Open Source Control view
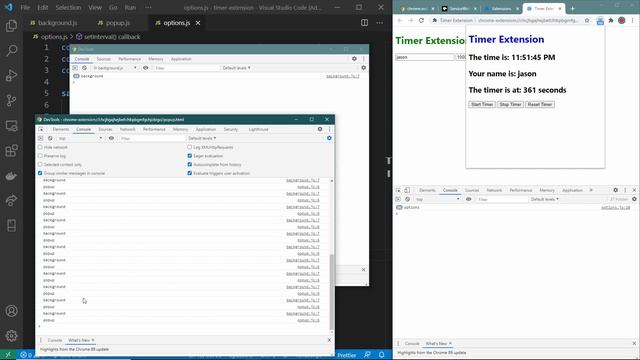This screenshot has height=360, width=640. click(x=11, y=100)
